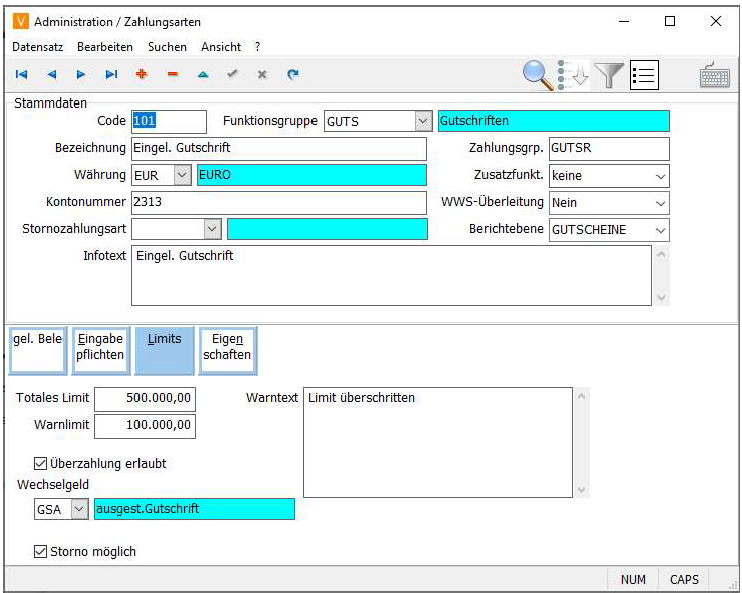Click the refresh arrow icon
This screenshot has width=742, height=593.
(x=292, y=74)
